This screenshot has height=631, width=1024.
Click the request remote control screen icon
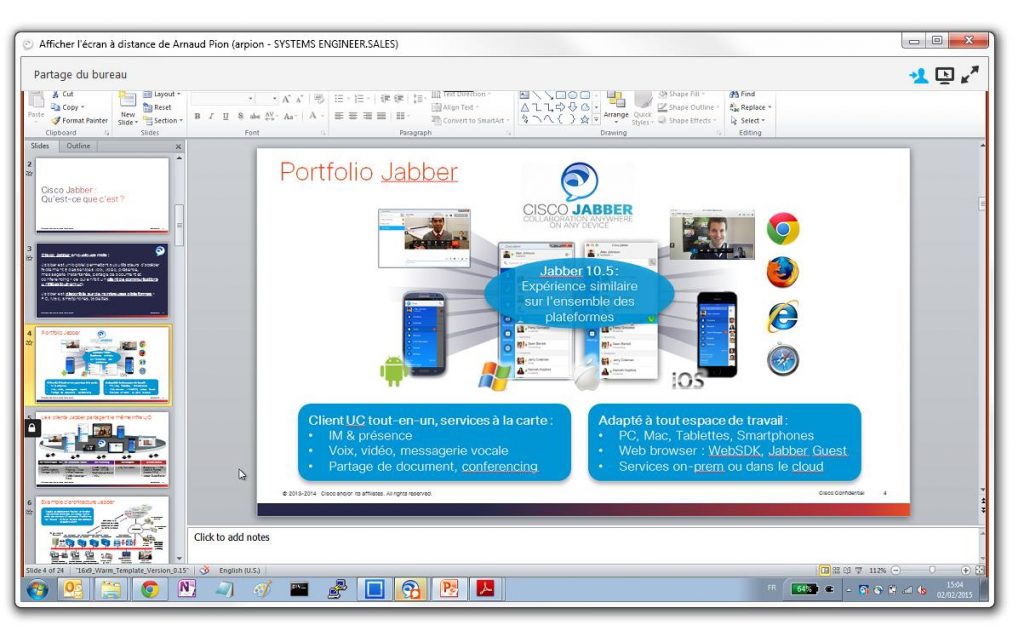pos(944,75)
